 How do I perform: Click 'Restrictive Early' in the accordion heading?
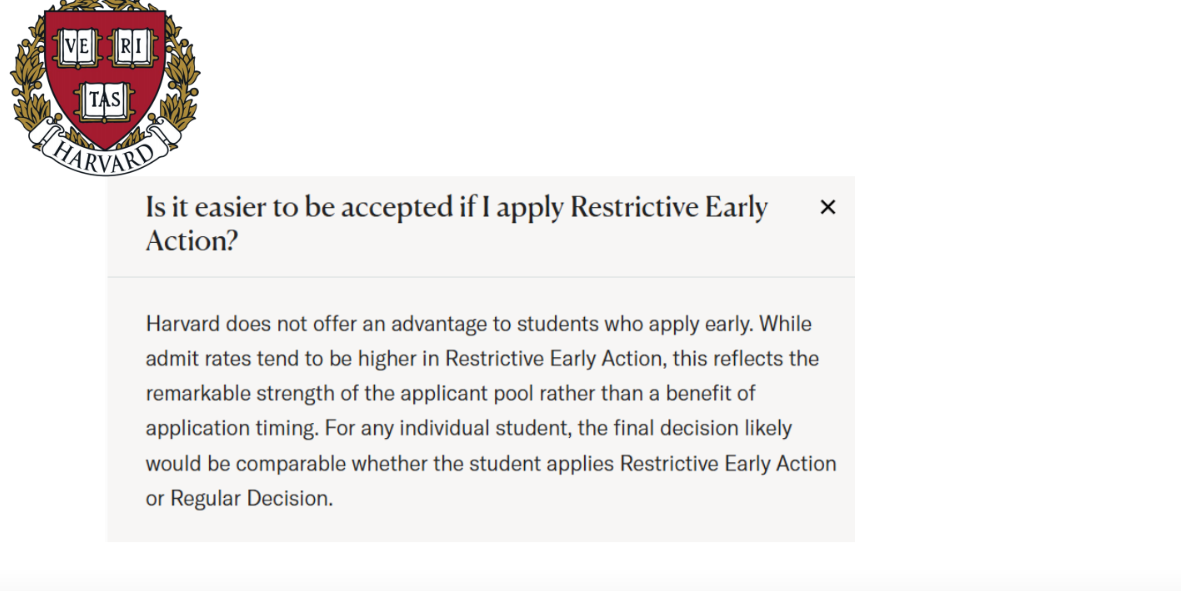click(669, 207)
